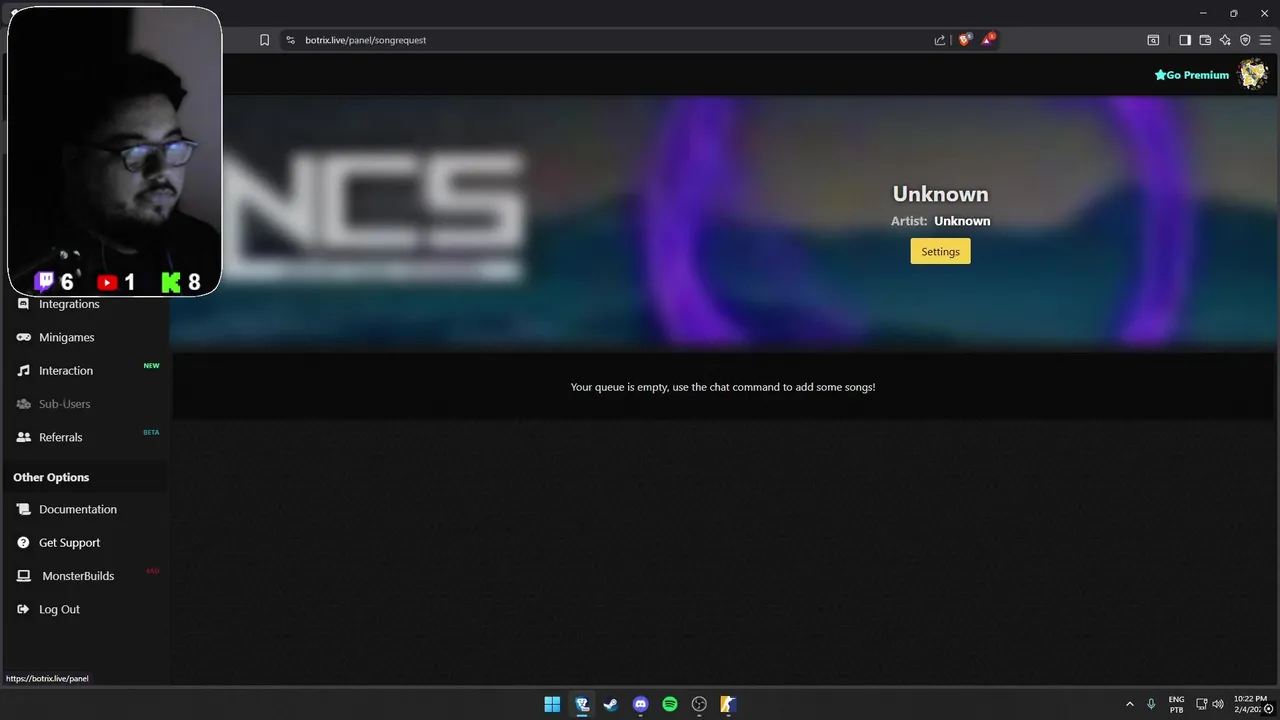Open the Documentation link

click(78, 509)
